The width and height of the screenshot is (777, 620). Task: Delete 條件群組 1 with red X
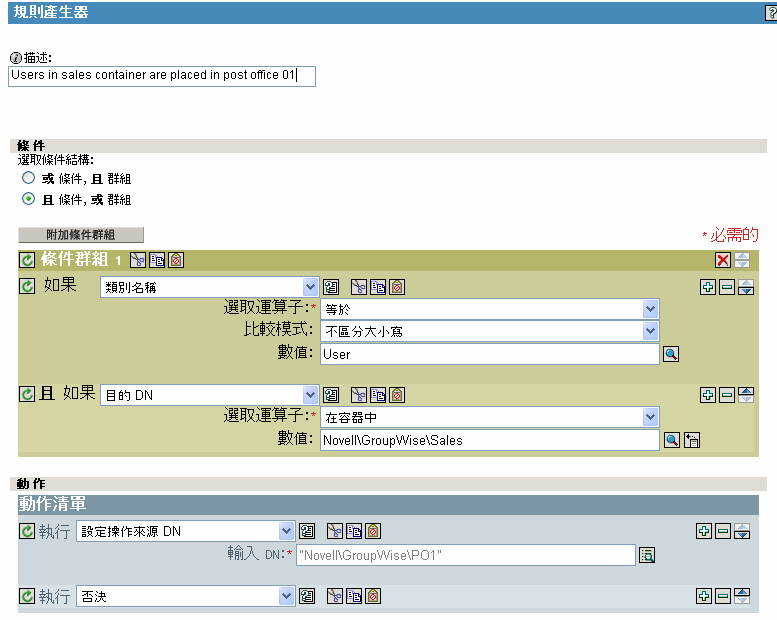[x=723, y=260]
